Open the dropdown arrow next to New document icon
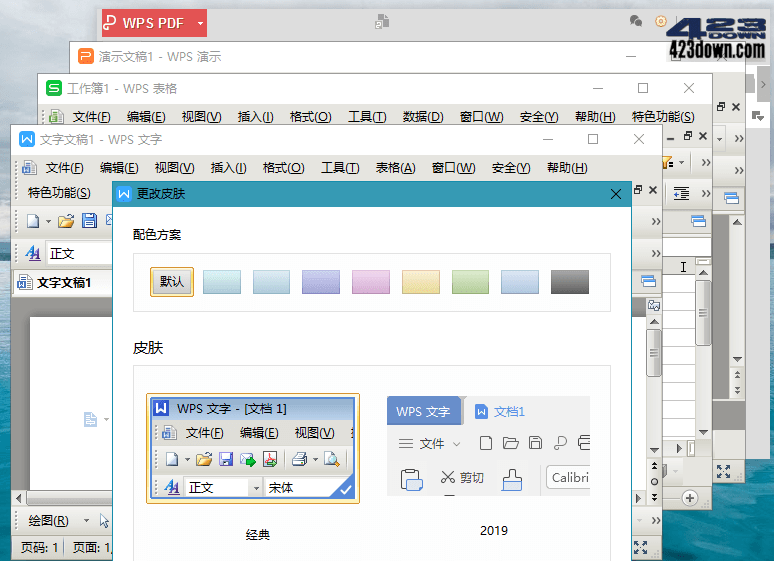774x561 pixels. coord(48,221)
